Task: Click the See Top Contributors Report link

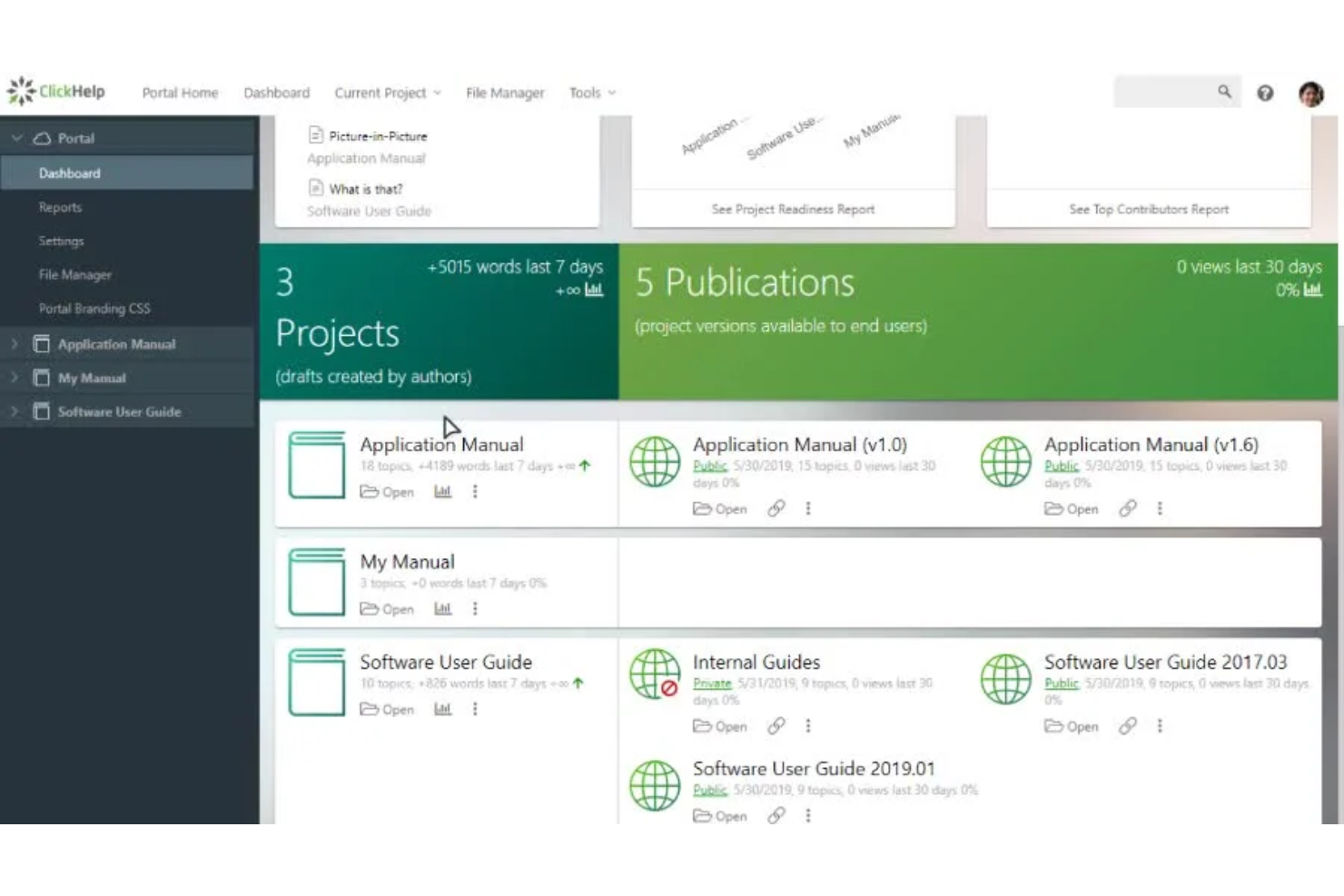Action: (1149, 209)
